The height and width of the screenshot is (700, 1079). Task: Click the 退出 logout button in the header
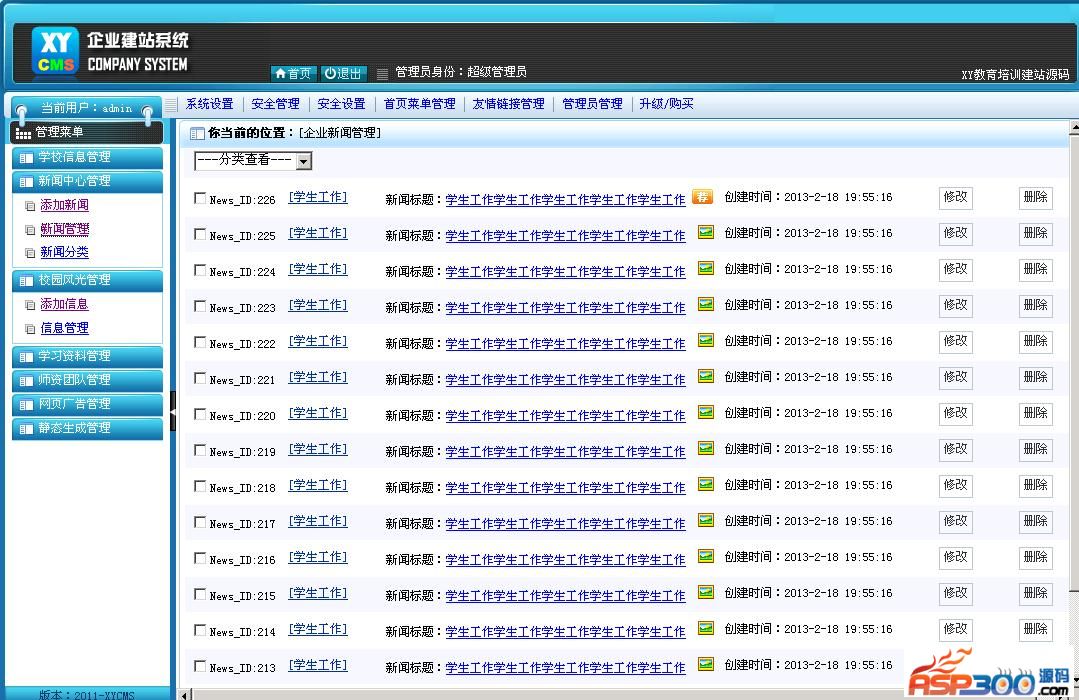(x=344, y=73)
